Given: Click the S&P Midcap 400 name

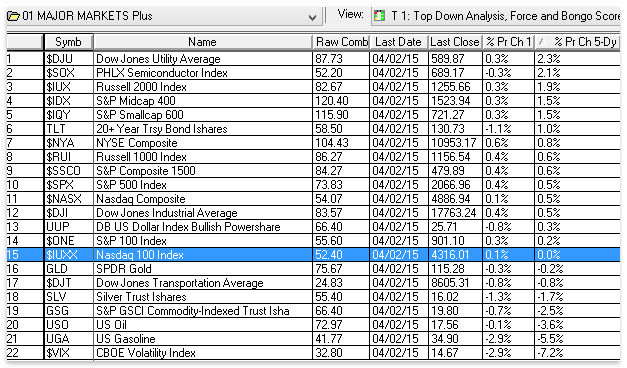Looking at the screenshot, I should pos(136,101).
